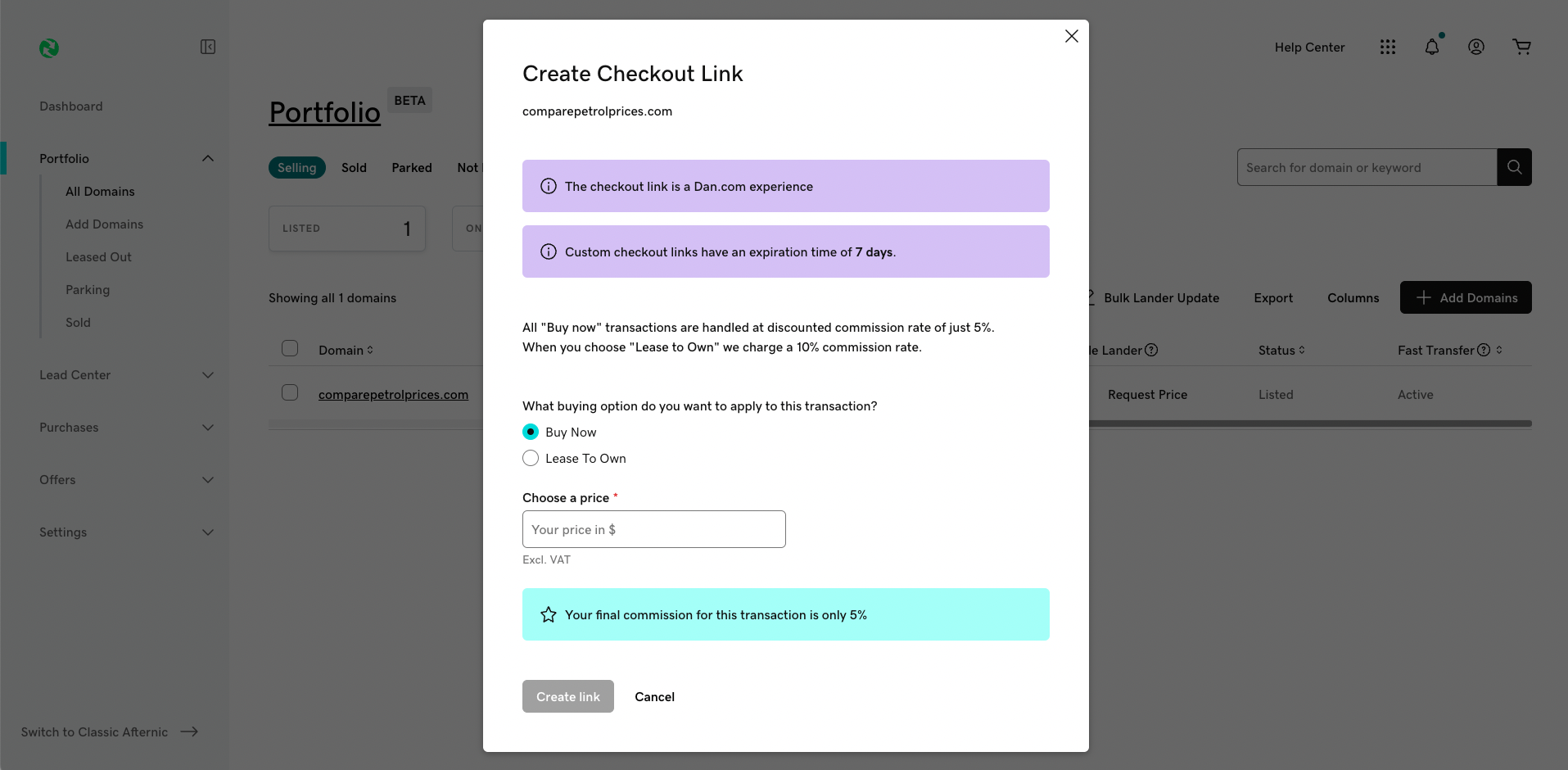This screenshot has width=1568, height=770.
Task: Open the notifications bell
Action: 1431,47
